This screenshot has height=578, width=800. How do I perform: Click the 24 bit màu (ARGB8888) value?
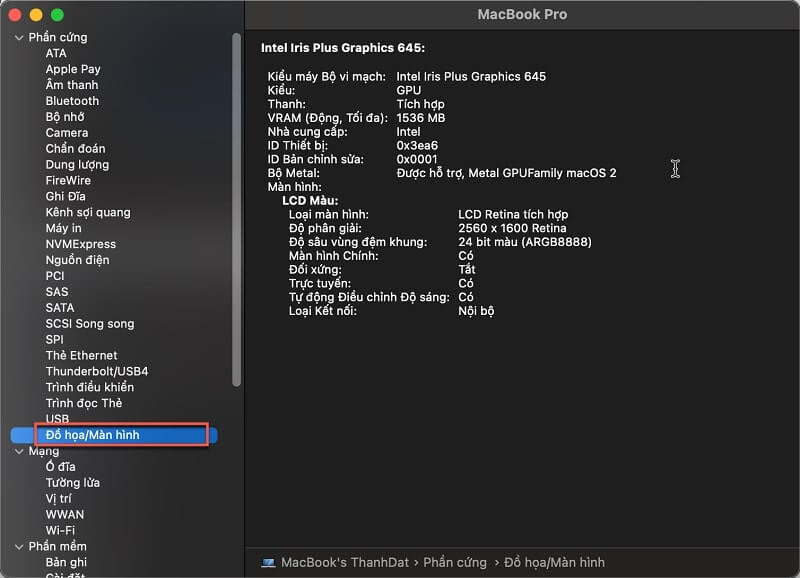click(x=525, y=242)
